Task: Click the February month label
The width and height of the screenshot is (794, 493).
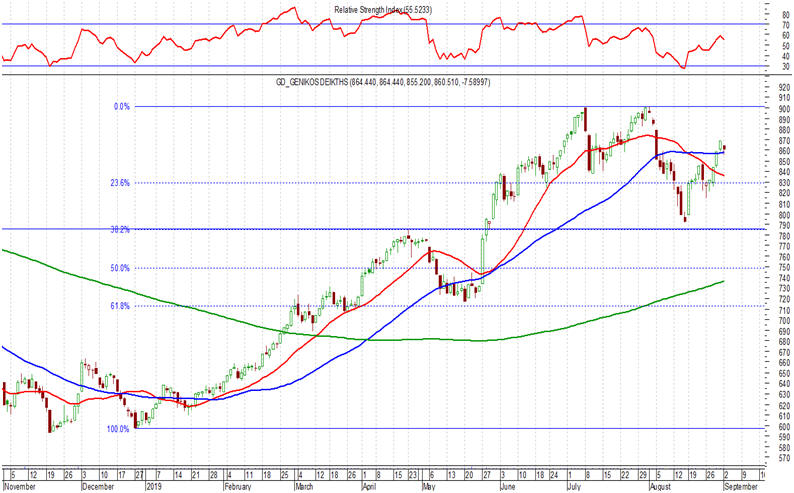Action: pyautogui.click(x=237, y=486)
